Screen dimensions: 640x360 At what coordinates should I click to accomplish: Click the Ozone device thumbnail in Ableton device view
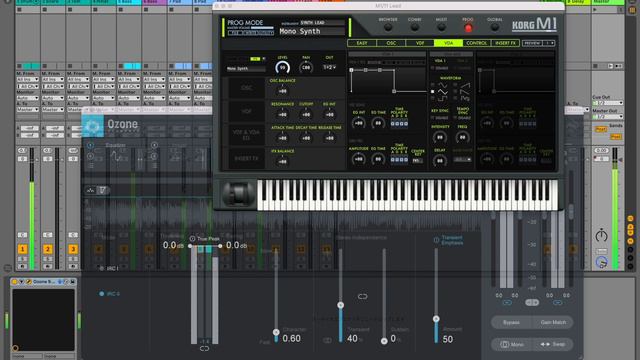[x=43, y=320]
